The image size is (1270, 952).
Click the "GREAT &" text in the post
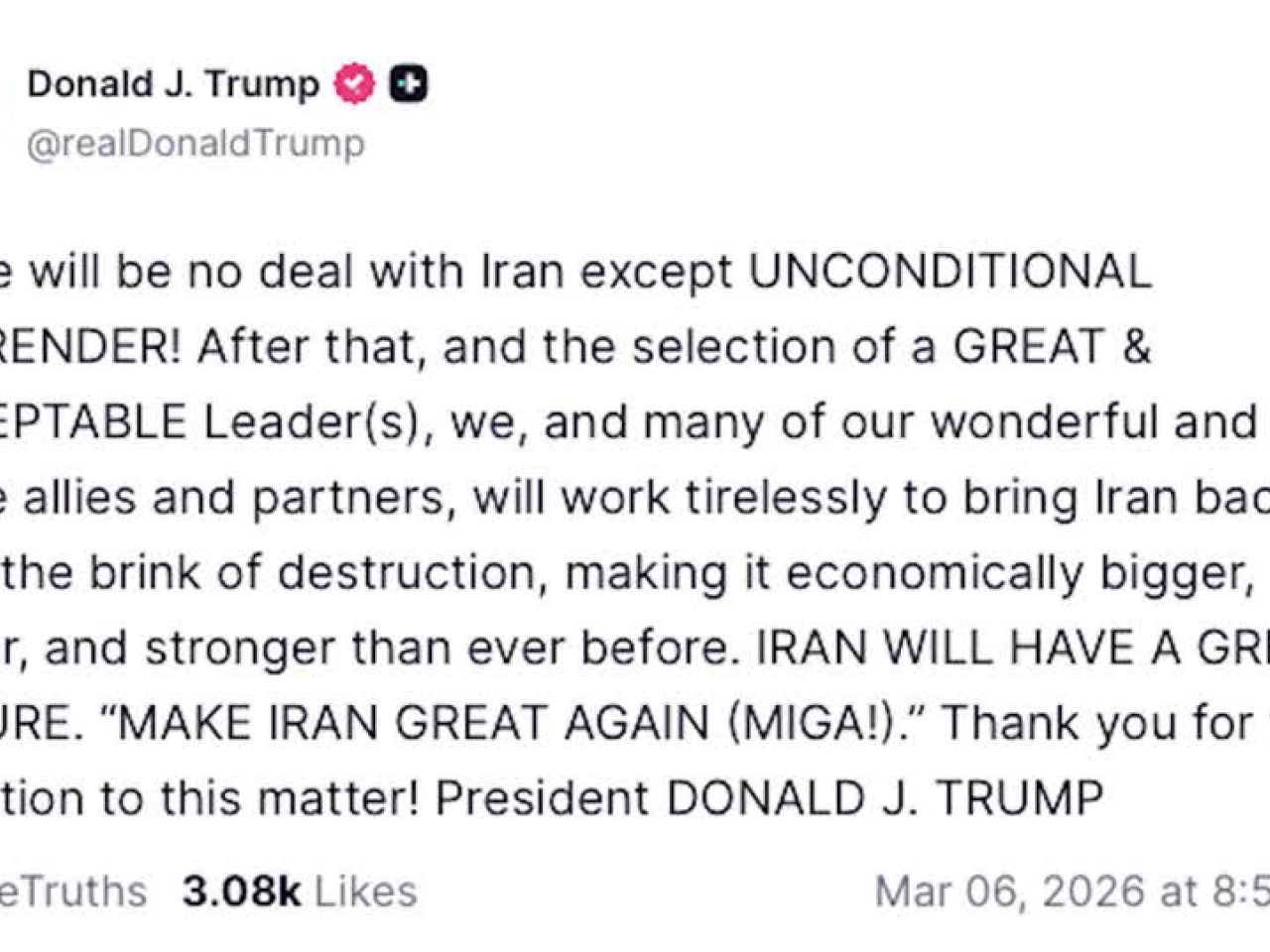(1052, 347)
